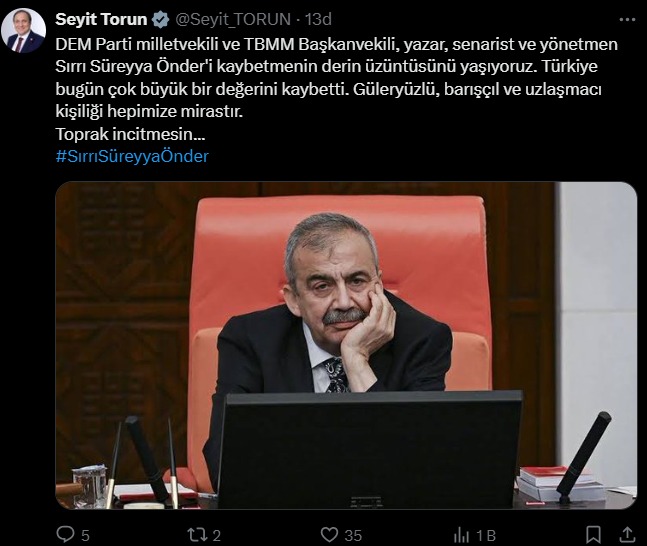Open the view analytics bar chart icon
The width and height of the screenshot is (647, 546).
click(x=461, y=535)
